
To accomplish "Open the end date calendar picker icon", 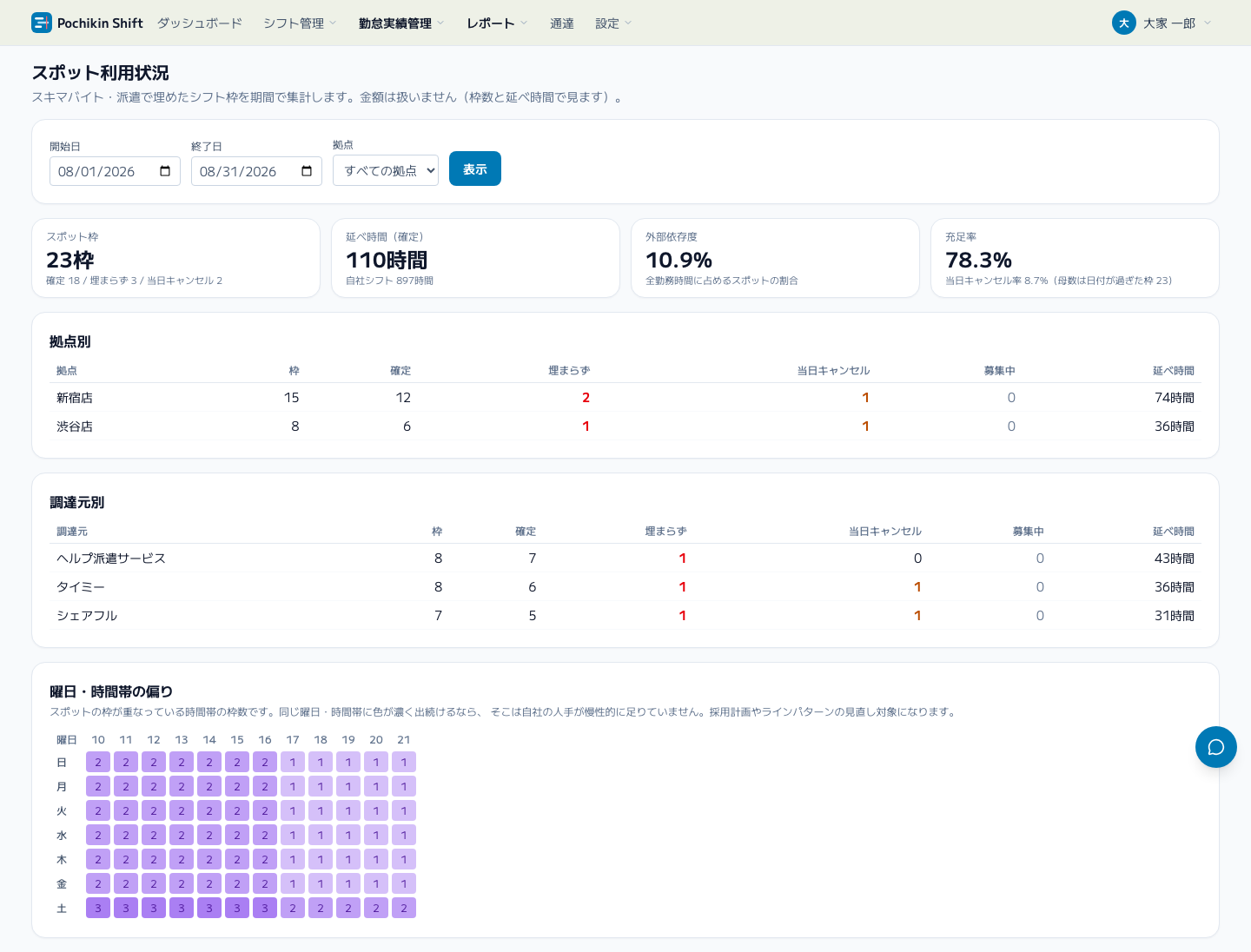I will tap(307, 171).
